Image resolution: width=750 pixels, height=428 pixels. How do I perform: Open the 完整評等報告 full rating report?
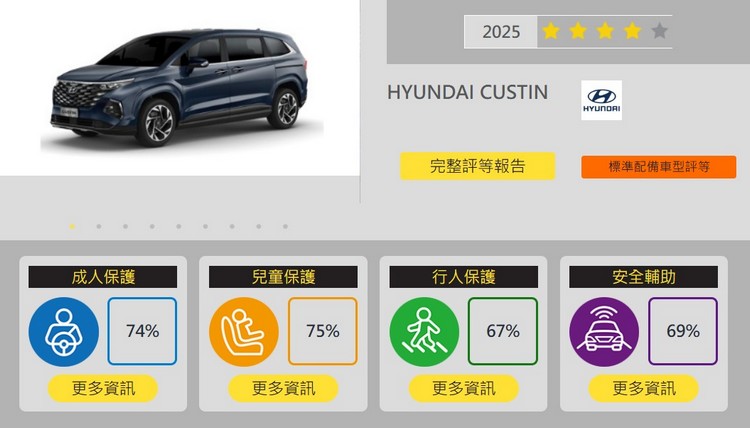(x=477, y=166)
